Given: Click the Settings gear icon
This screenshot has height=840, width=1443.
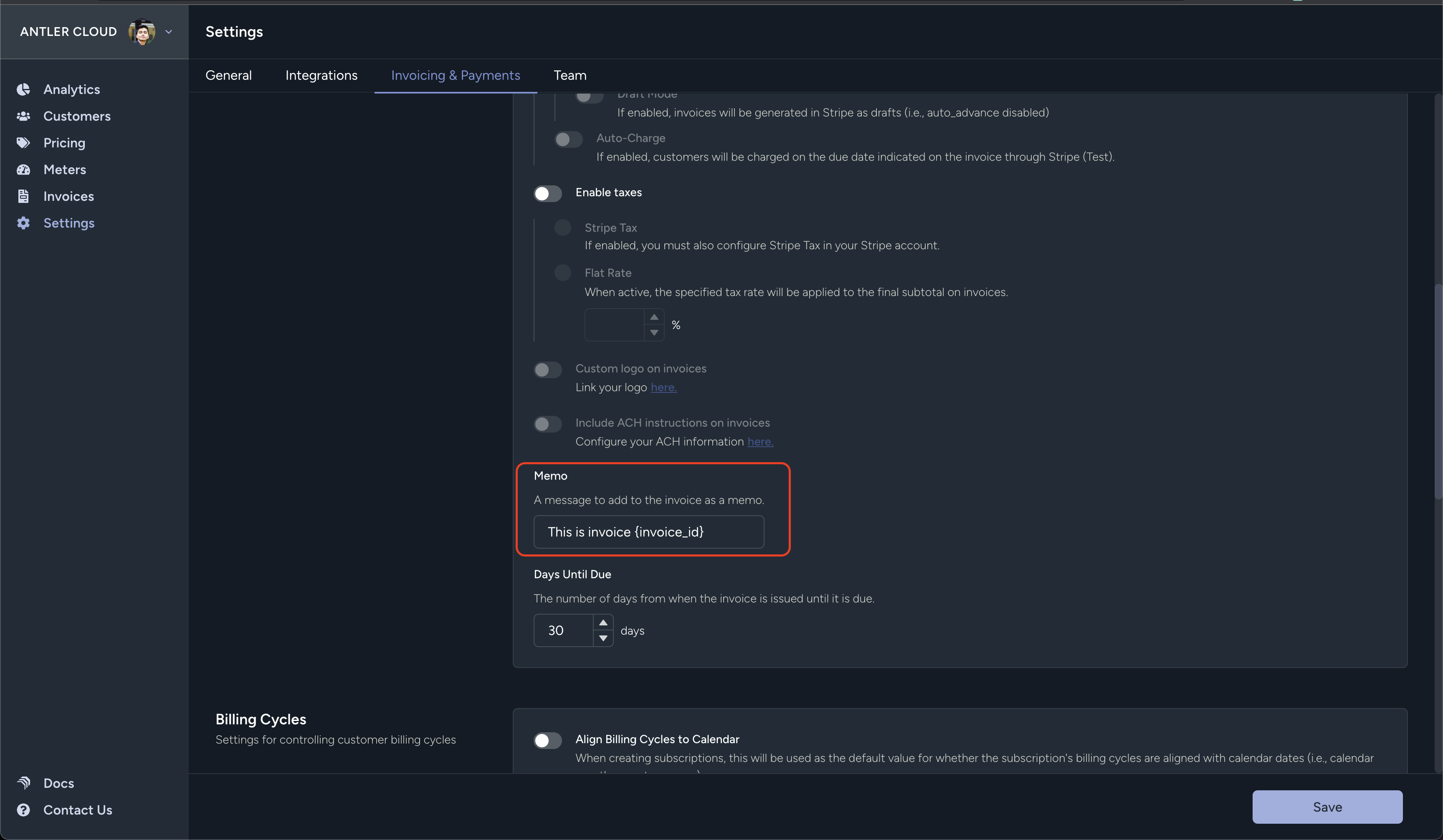Looking at the screenshot, I should point(23,223).
